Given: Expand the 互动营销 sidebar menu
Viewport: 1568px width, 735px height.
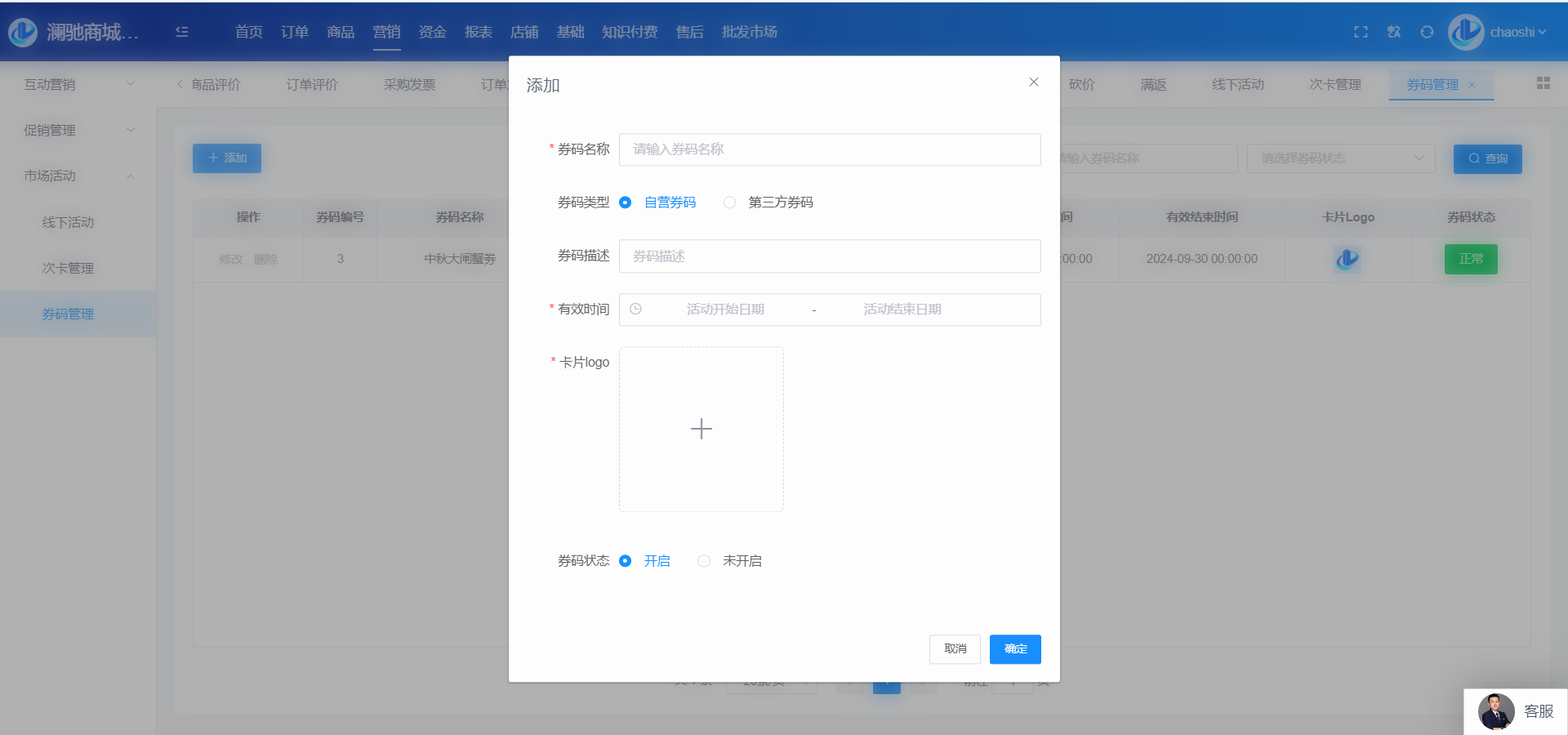Looking at the screenshot, I should [x=78, y=84].
